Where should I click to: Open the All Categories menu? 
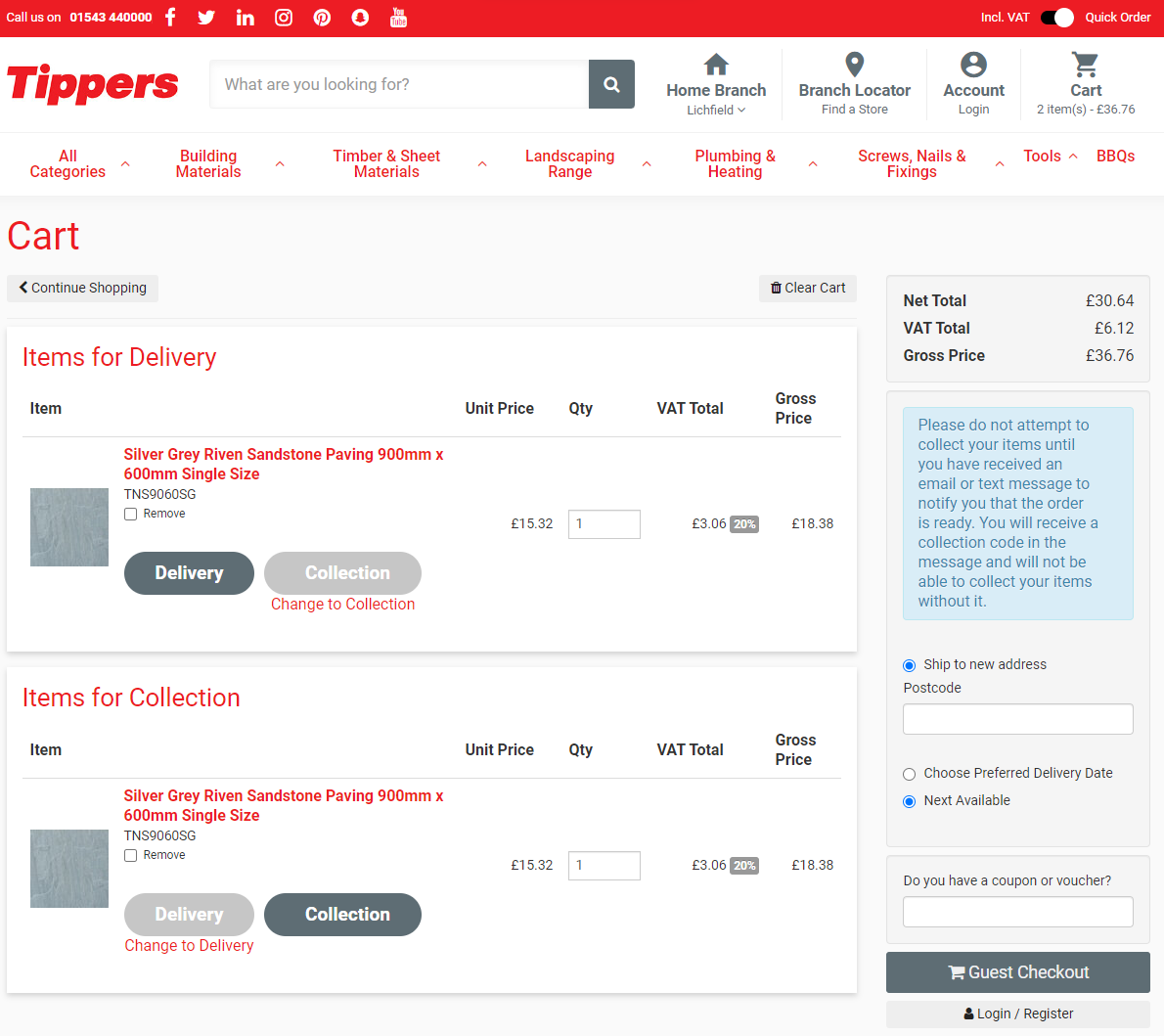tap(67, 164)
